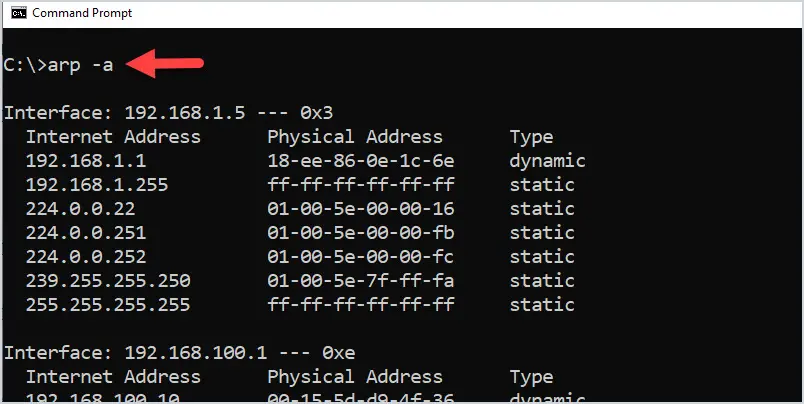Screen dimensions: 804x404
Task: Click the 255.255.255.255 broadcast address
Action: [108, 305]
